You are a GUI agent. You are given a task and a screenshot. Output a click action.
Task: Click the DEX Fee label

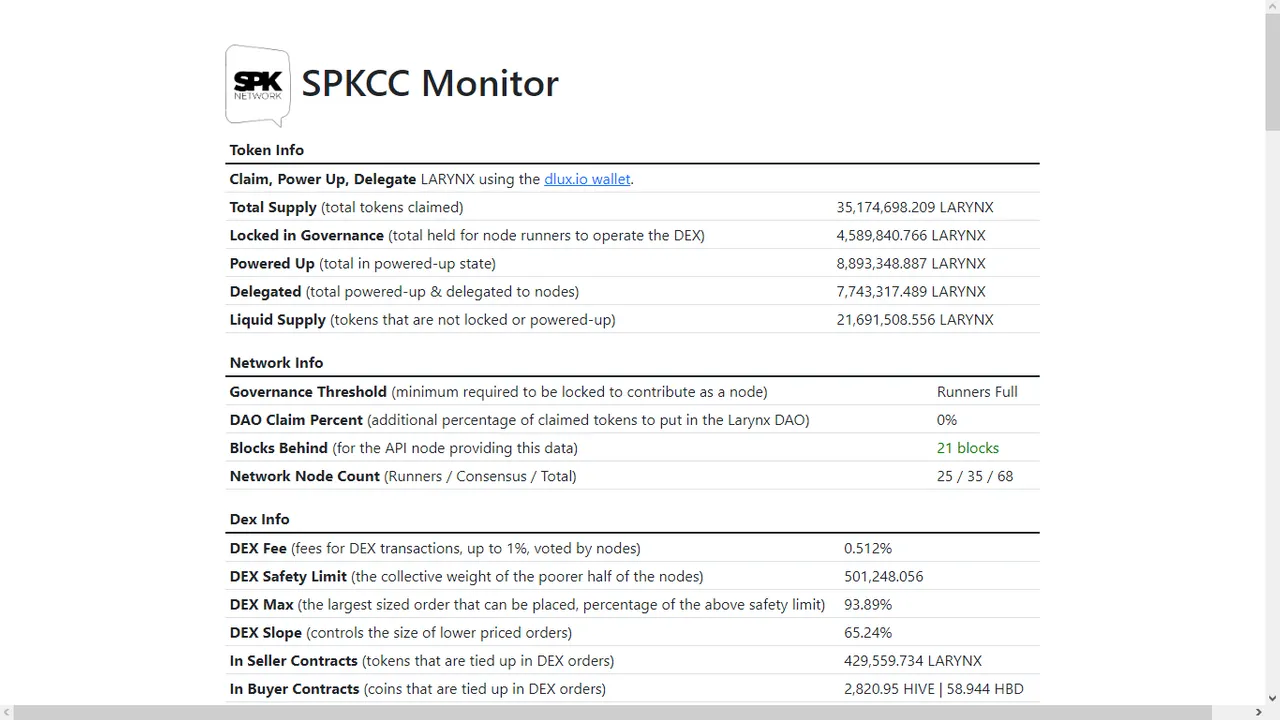[258, 548]
